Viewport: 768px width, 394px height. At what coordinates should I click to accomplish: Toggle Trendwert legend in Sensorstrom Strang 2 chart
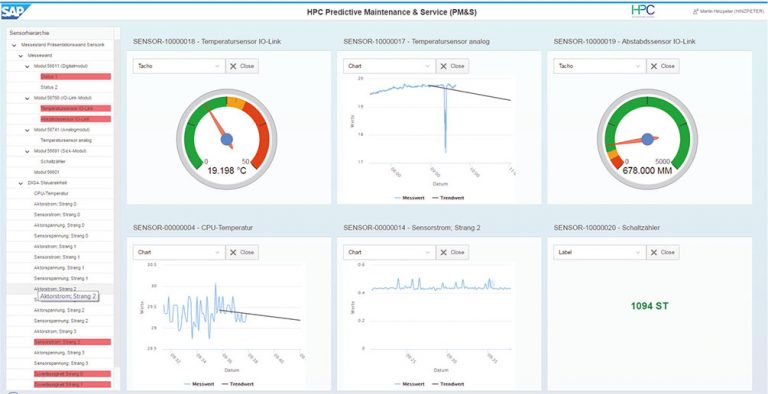pos(448,384)
